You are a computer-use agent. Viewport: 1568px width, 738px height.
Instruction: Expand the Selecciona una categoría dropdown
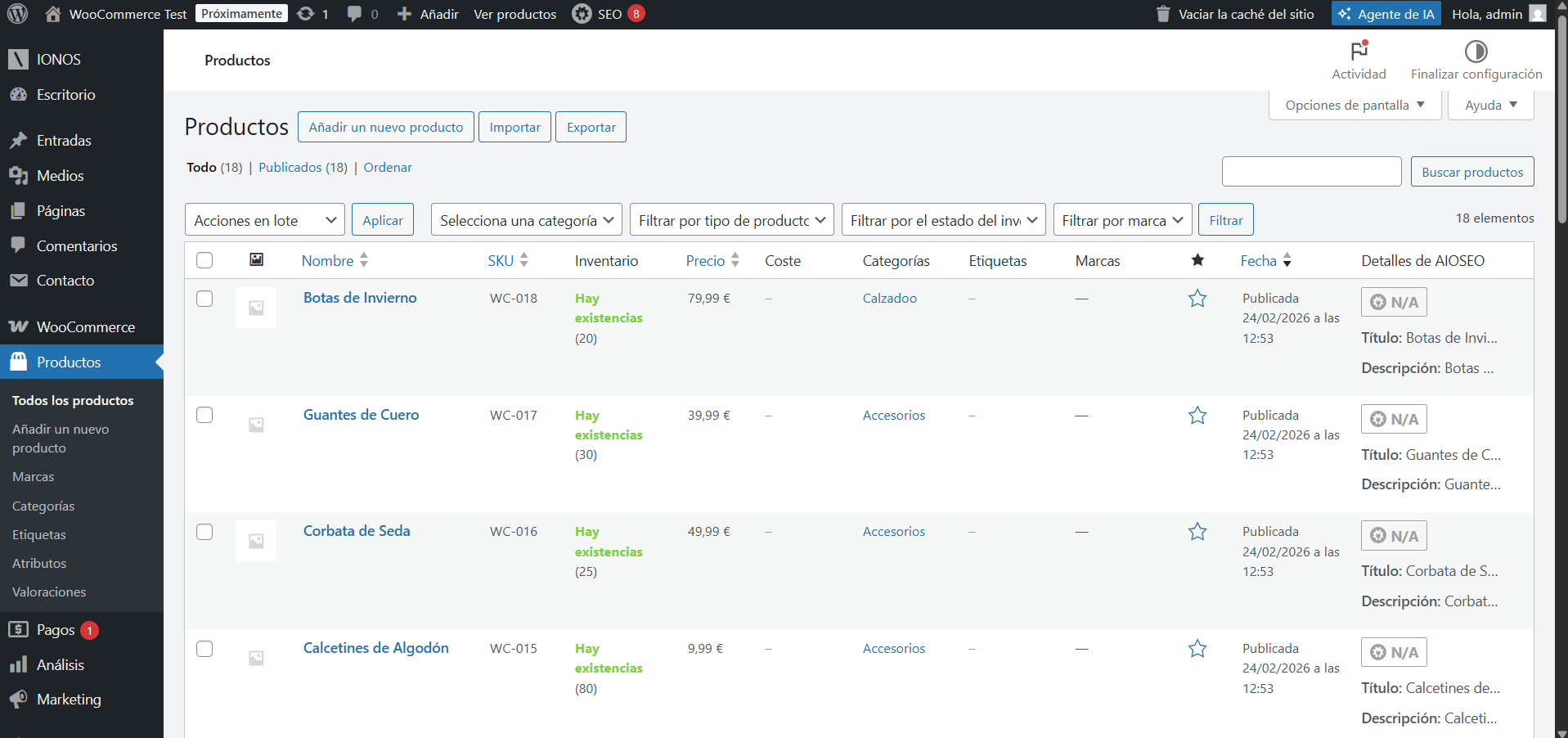[526, 220]
